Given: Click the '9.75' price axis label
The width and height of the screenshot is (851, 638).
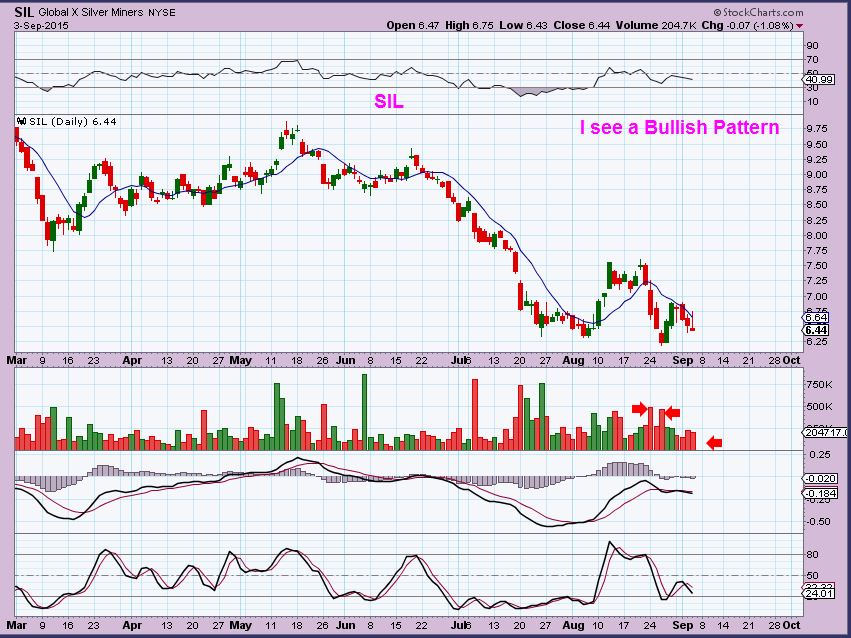Looking at the screenshot, I should [x=817, y=129].
